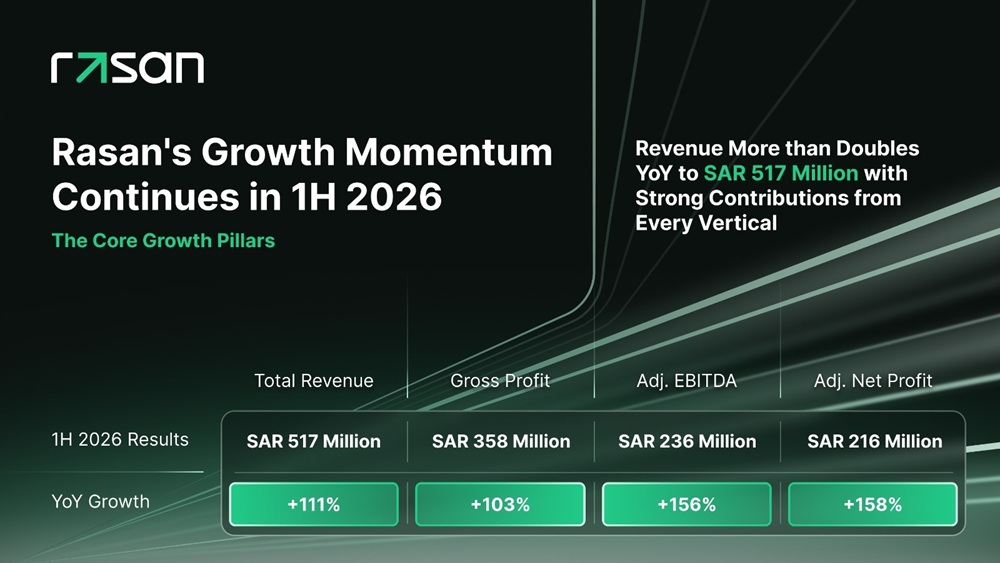Click the Rasan logo
The image size is (1000, 563).
(128, 68)
